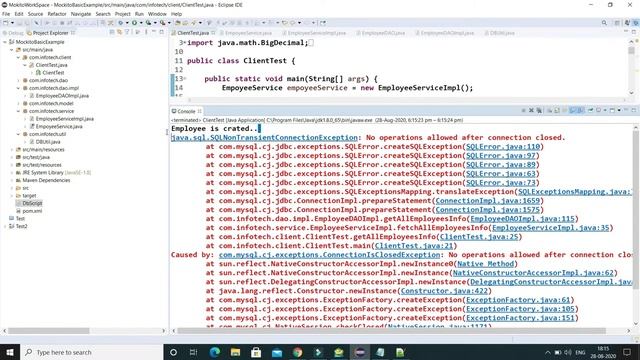
Task: Select ClientTest.java in Project Explorer
Action: (x=51, y=65)
